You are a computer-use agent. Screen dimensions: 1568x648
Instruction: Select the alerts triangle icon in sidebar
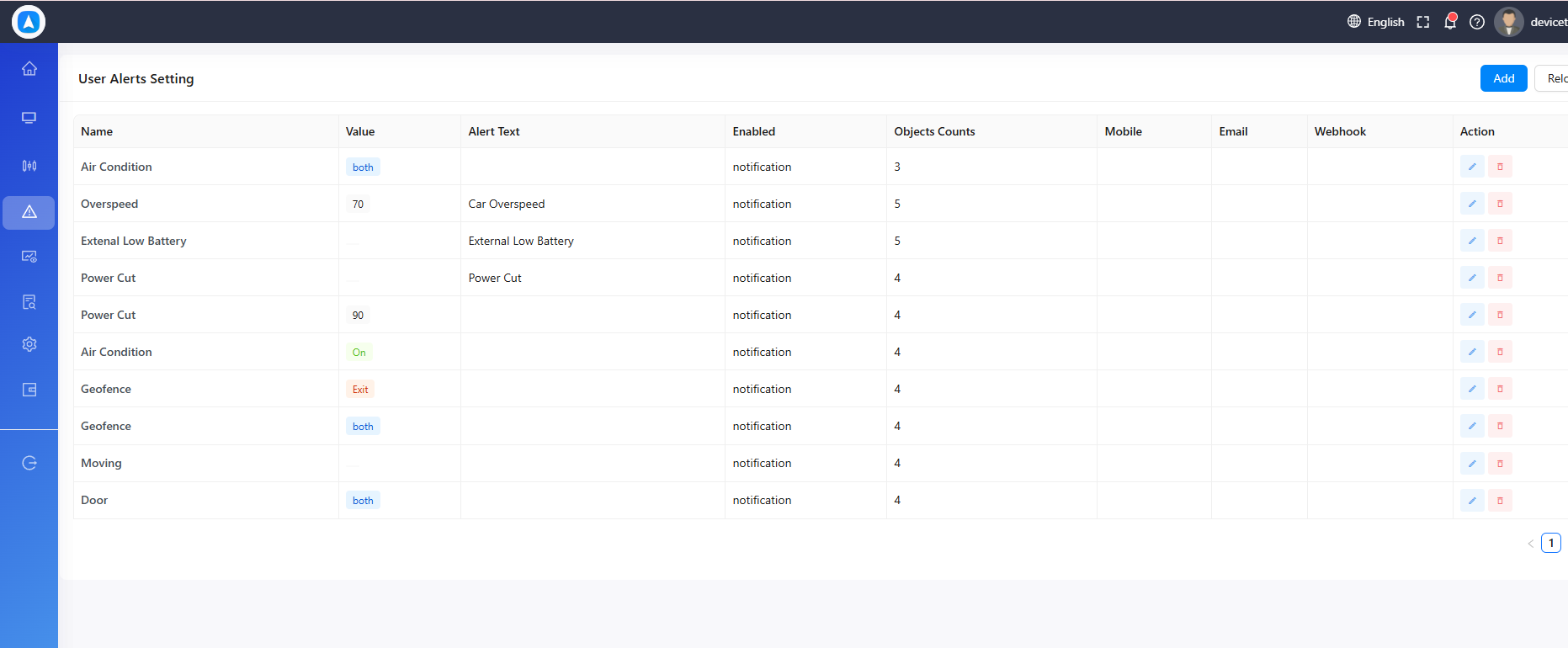pyautogui.click(x=29, y=212)
